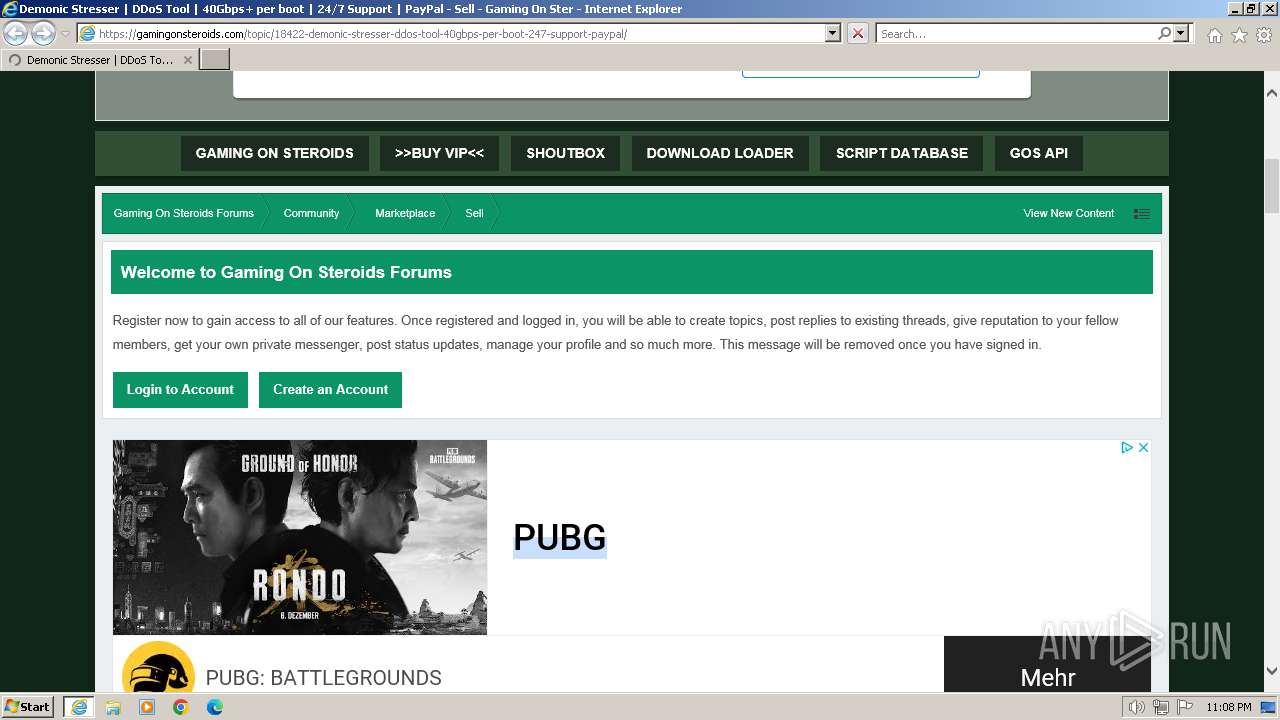
Task: Click the Create an Account button
Action: tap(330, 390)
